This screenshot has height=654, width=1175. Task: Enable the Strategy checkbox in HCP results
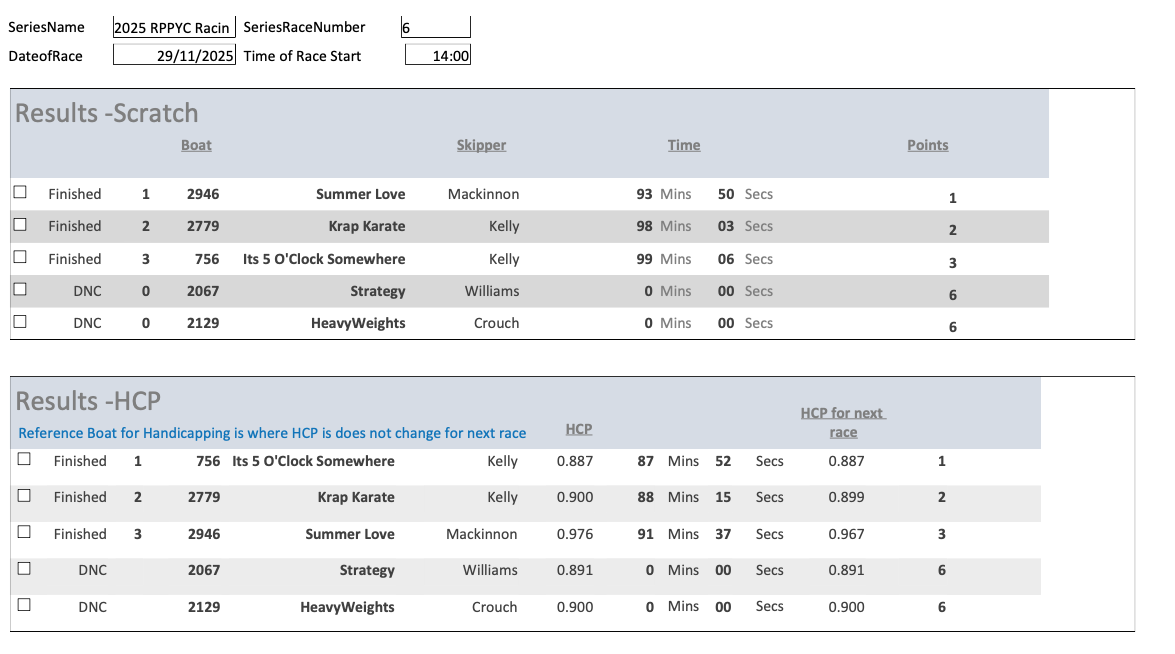24,568
